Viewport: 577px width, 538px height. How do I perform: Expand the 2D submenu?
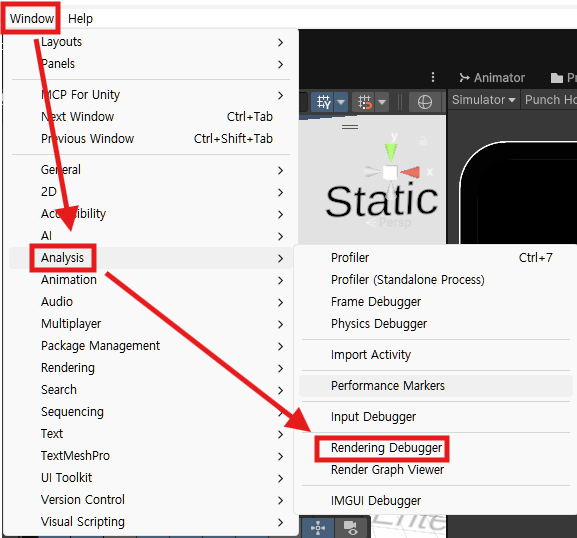(x=151, y=192)
